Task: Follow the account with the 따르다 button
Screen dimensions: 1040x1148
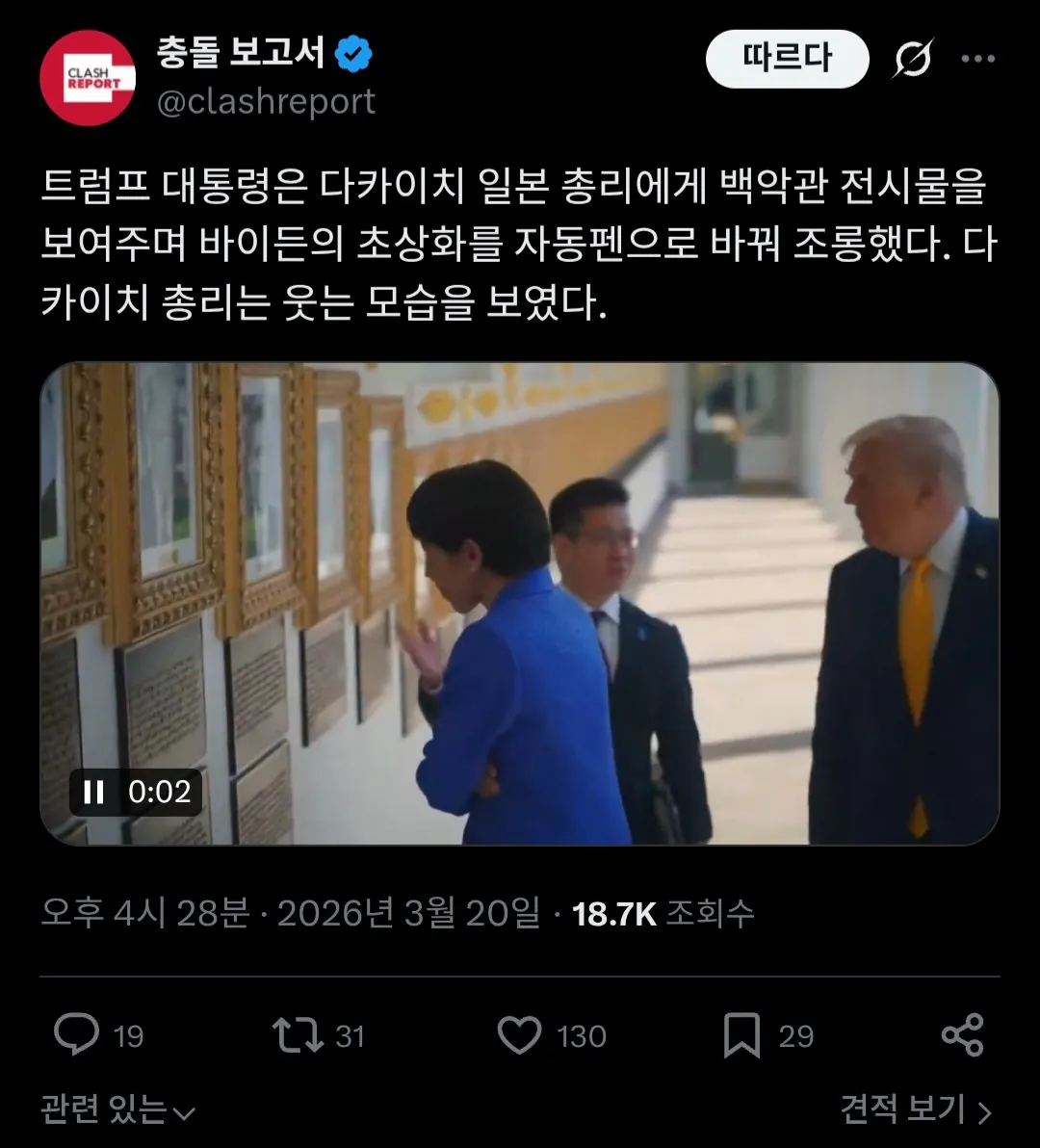Action: (x=787, y=59)
